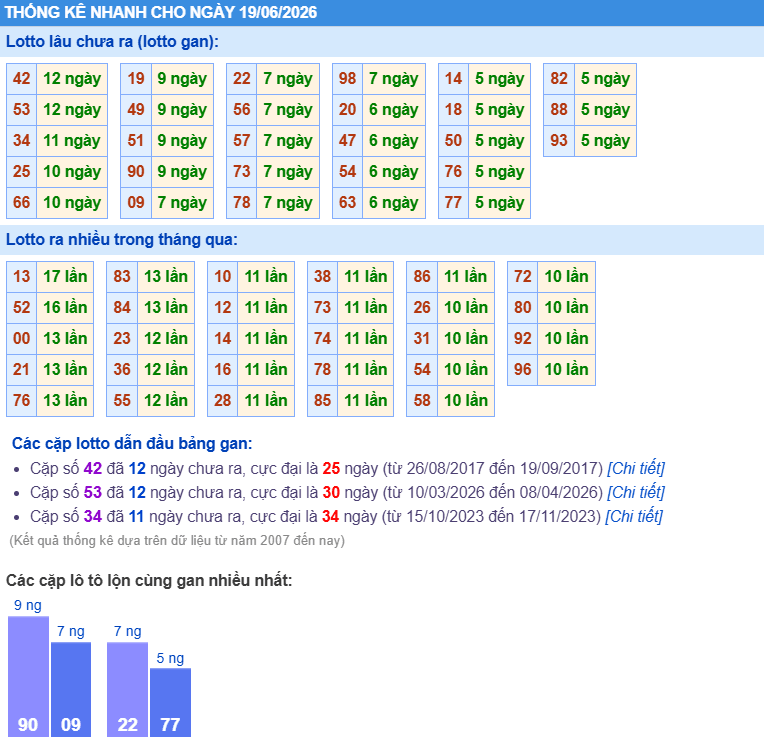Screen dimensions: 764x746
Task: Select frequent number 86 cell
Action: click(x=422, y=276)
